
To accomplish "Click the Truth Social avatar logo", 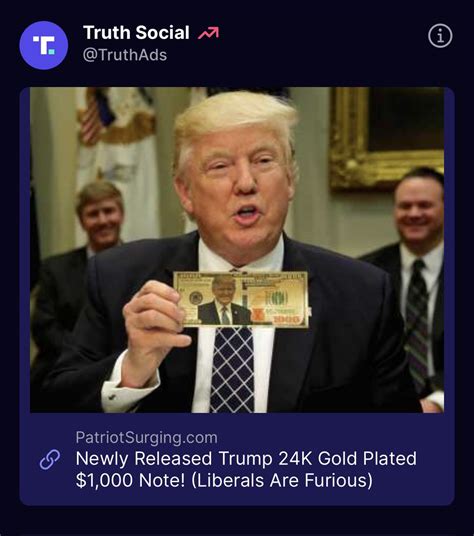I will click(x=44, y=45).
